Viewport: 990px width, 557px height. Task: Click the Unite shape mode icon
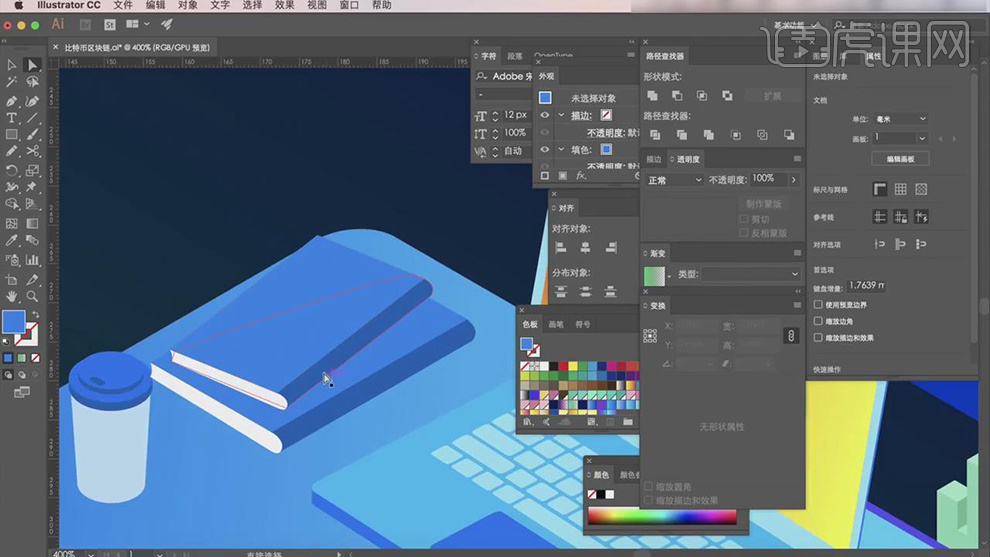[x=652, y=96]
